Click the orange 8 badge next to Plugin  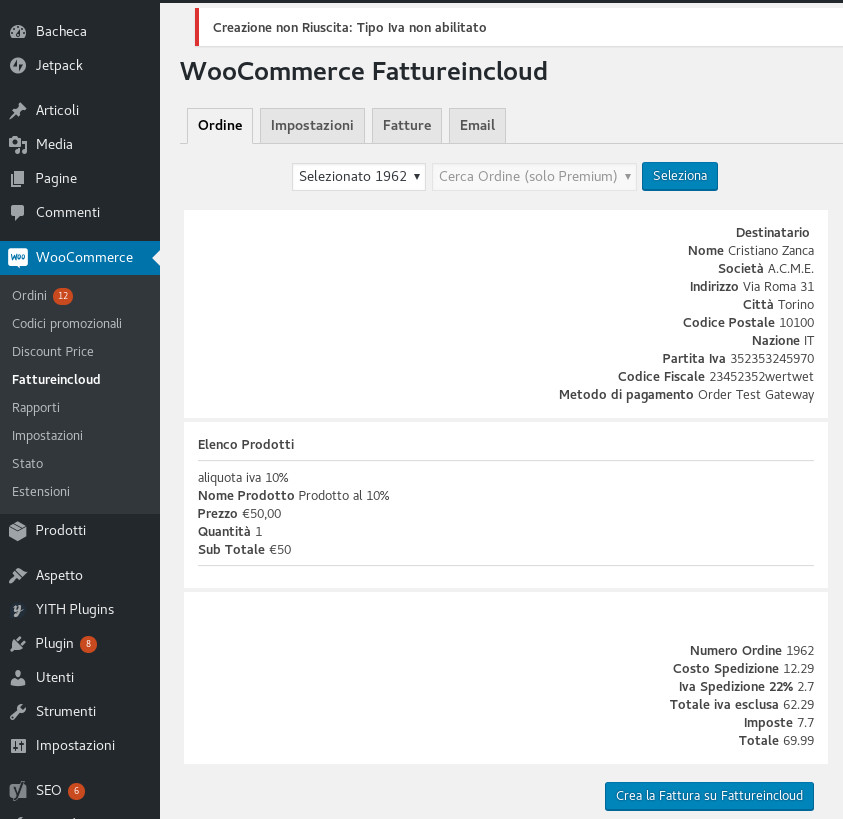[x=88, y=644]
